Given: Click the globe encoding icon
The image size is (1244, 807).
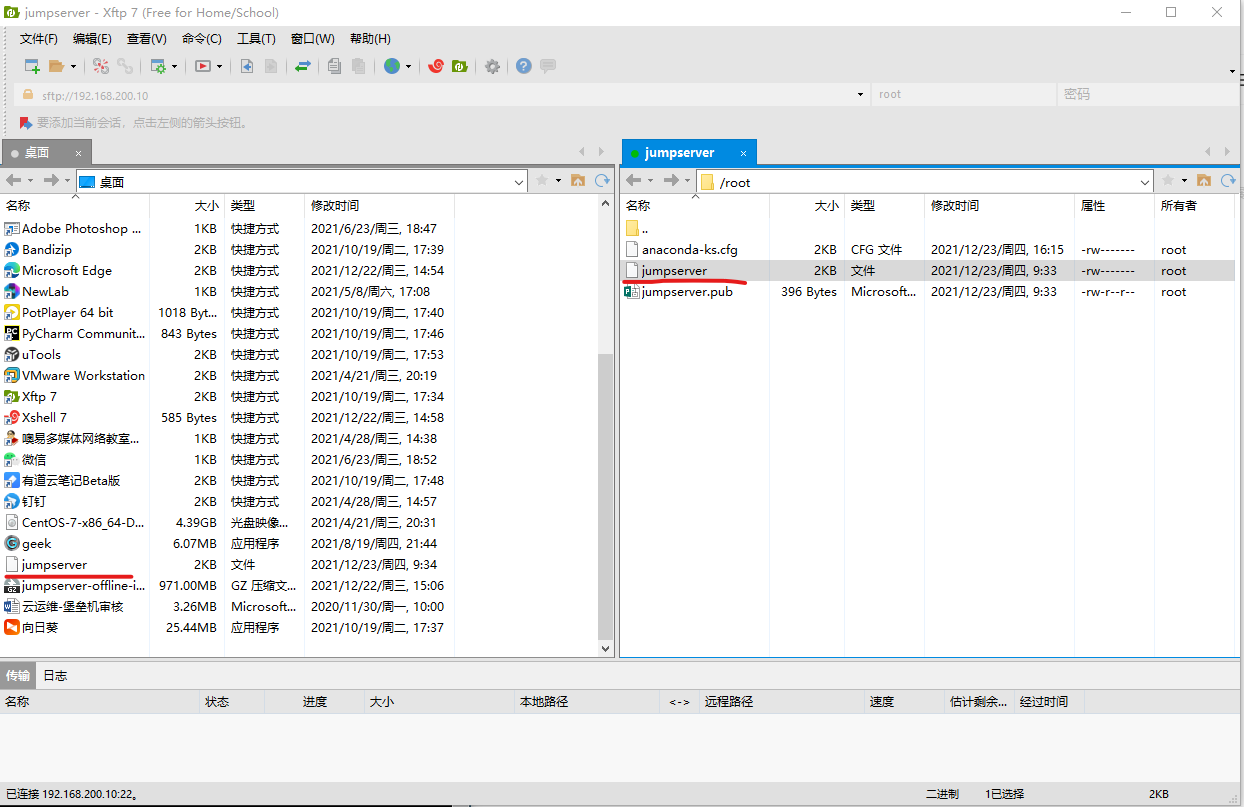Looking at the screenshot, I should click(392, 66).
